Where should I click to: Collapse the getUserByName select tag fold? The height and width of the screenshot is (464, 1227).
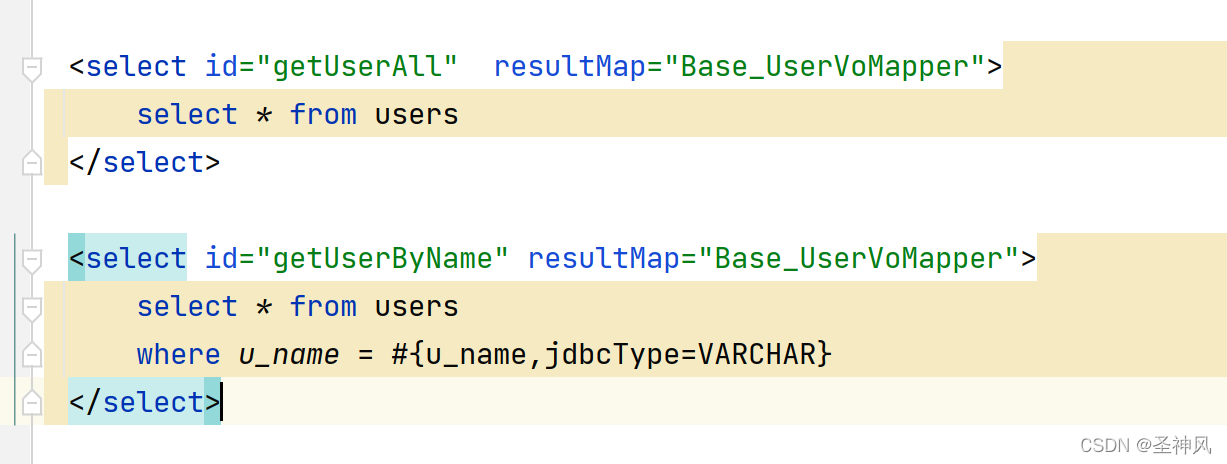(x=32, y=260)
